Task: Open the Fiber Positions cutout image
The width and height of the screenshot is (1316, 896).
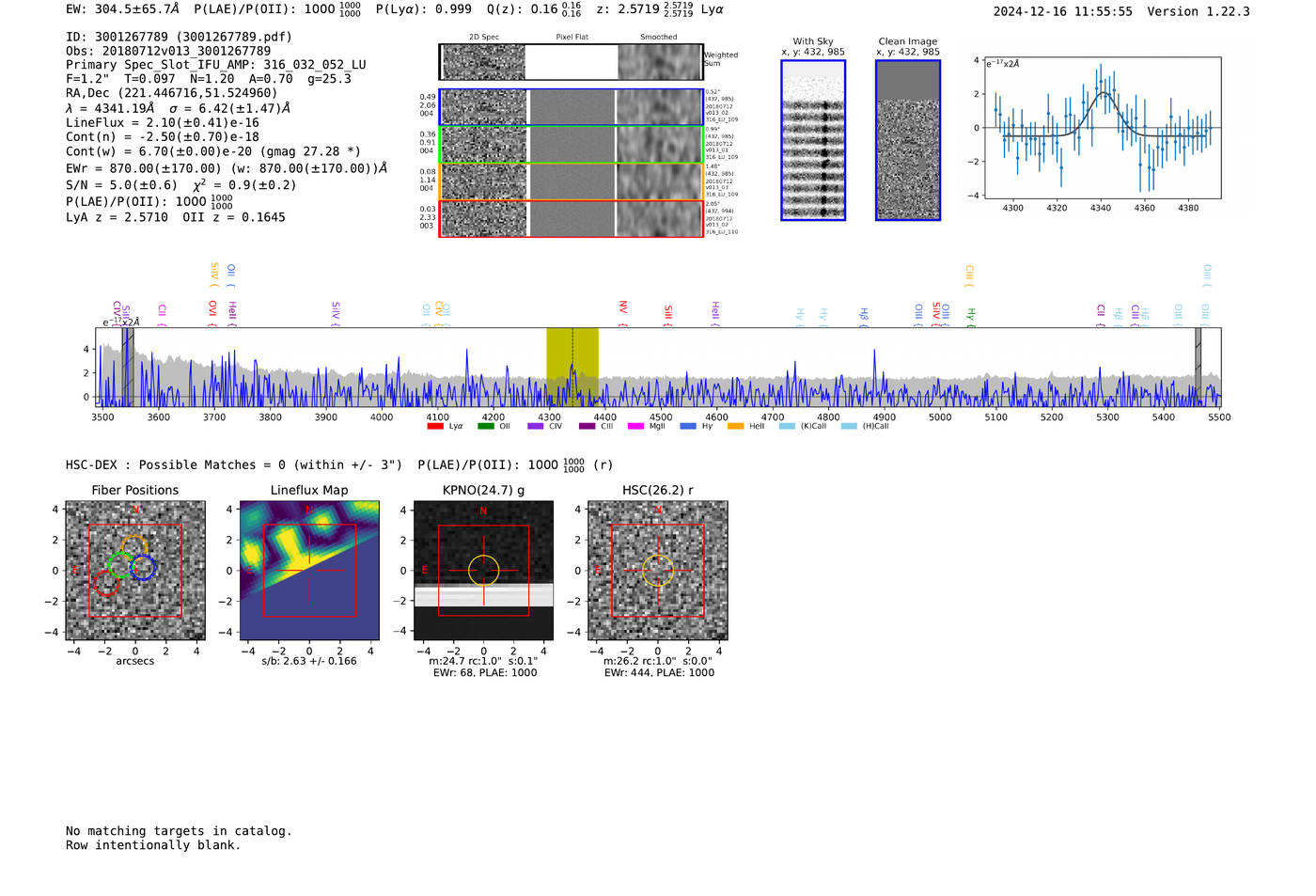Action: (x=135, y=571)
